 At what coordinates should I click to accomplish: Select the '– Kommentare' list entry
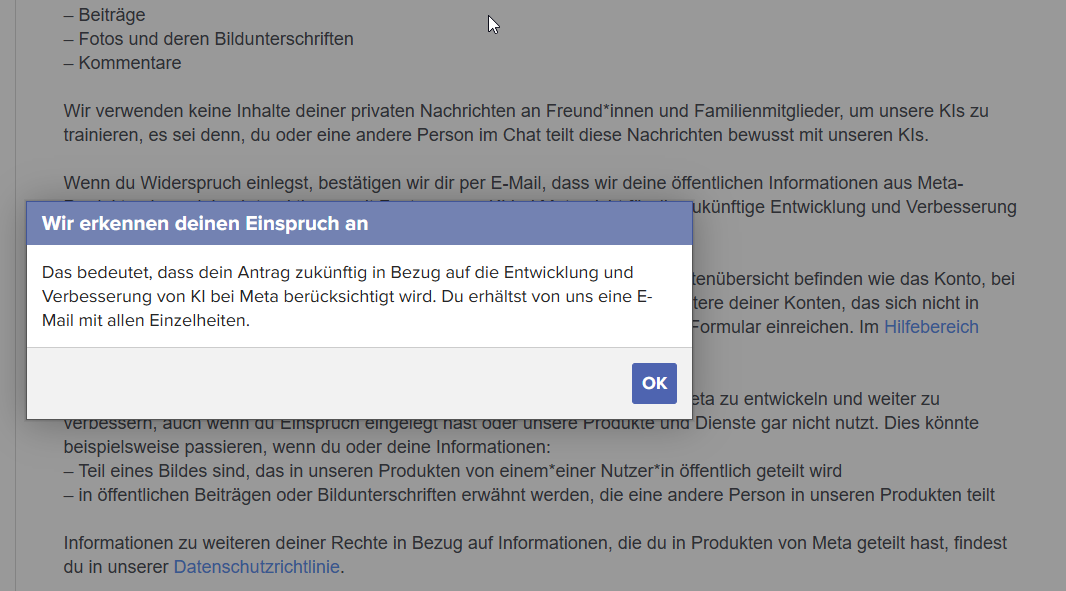coord(122,63)
